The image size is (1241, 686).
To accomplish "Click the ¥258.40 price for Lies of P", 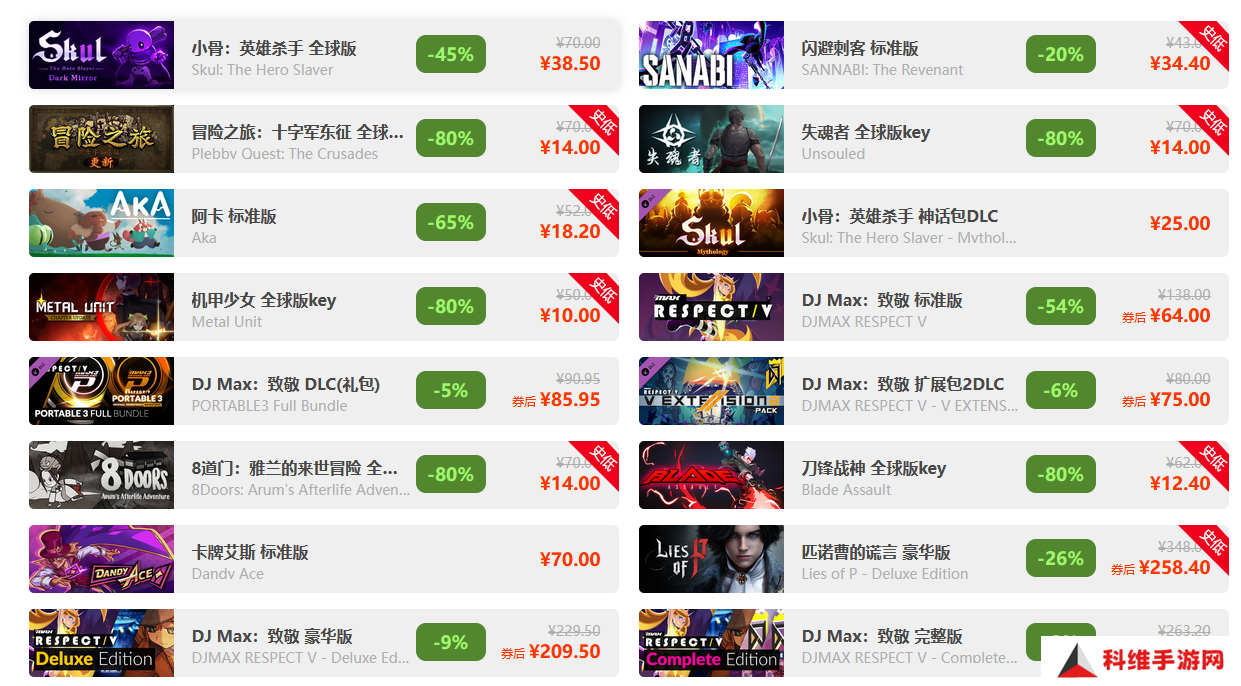I will (x=1180, y=567).
